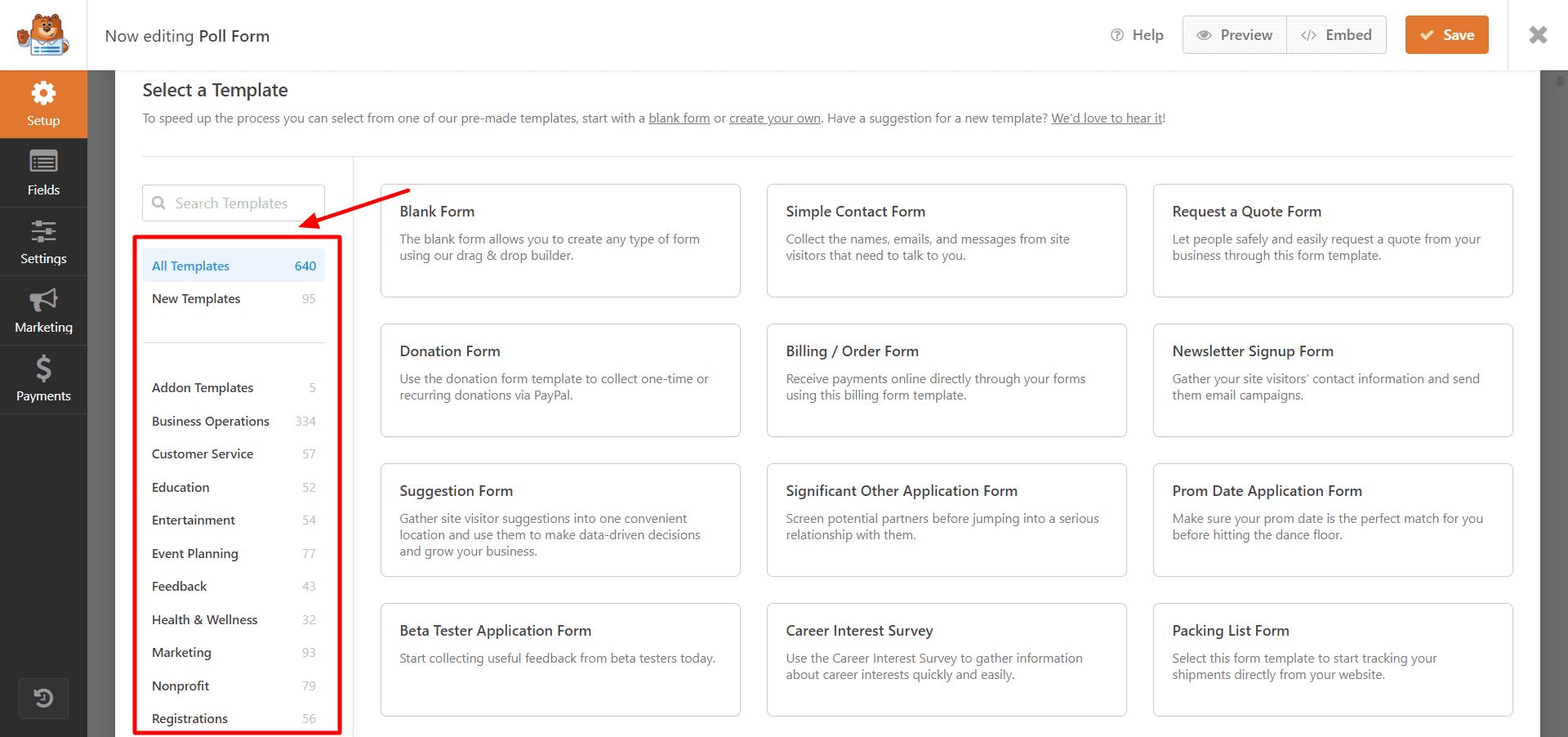1568x737 pixels.
Task: Open the Embed option
Action: 1336,35
